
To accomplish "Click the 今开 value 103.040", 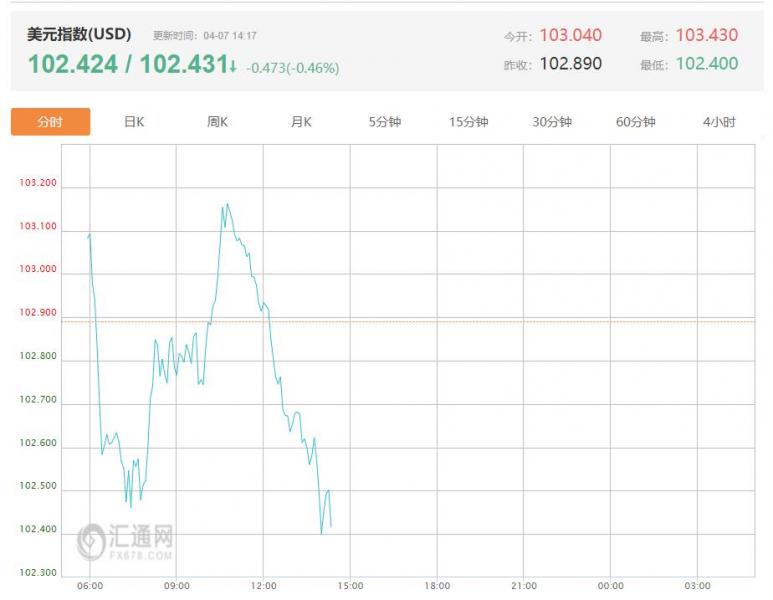I will 570,35.
